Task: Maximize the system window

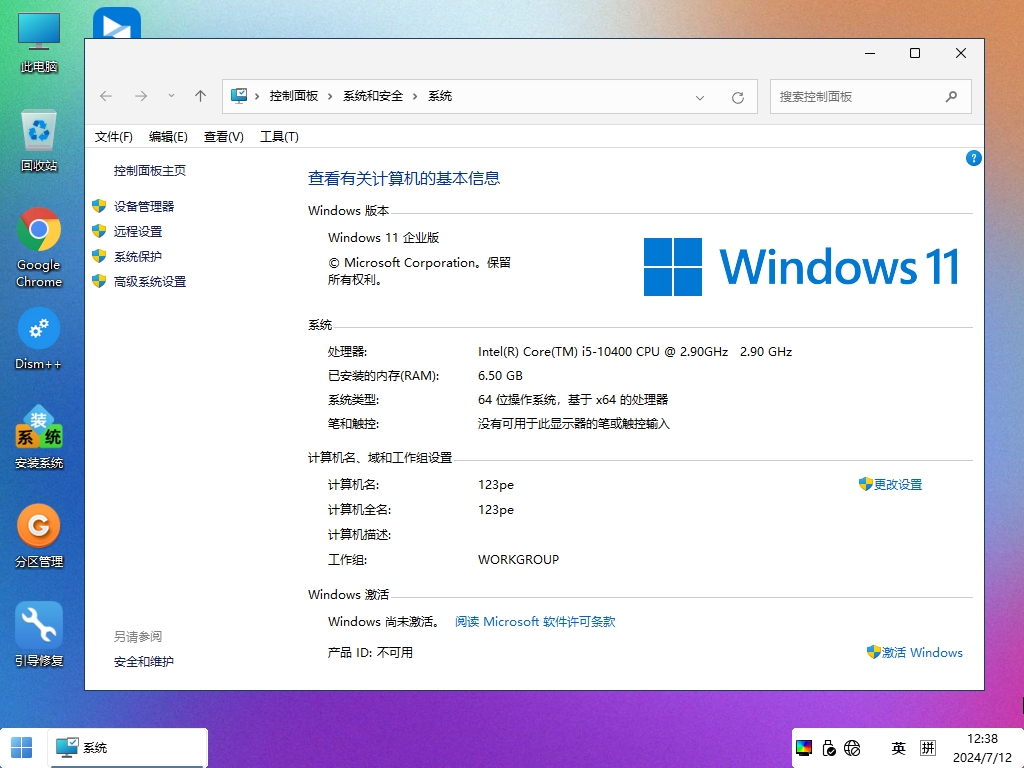Action: click(x=915, y=54)
